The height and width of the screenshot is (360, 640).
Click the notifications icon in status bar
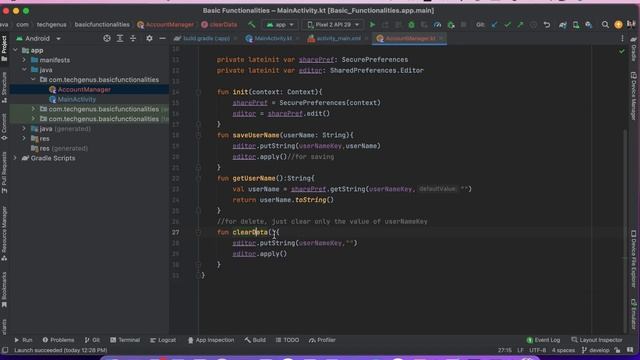click(x=630, y=350)
